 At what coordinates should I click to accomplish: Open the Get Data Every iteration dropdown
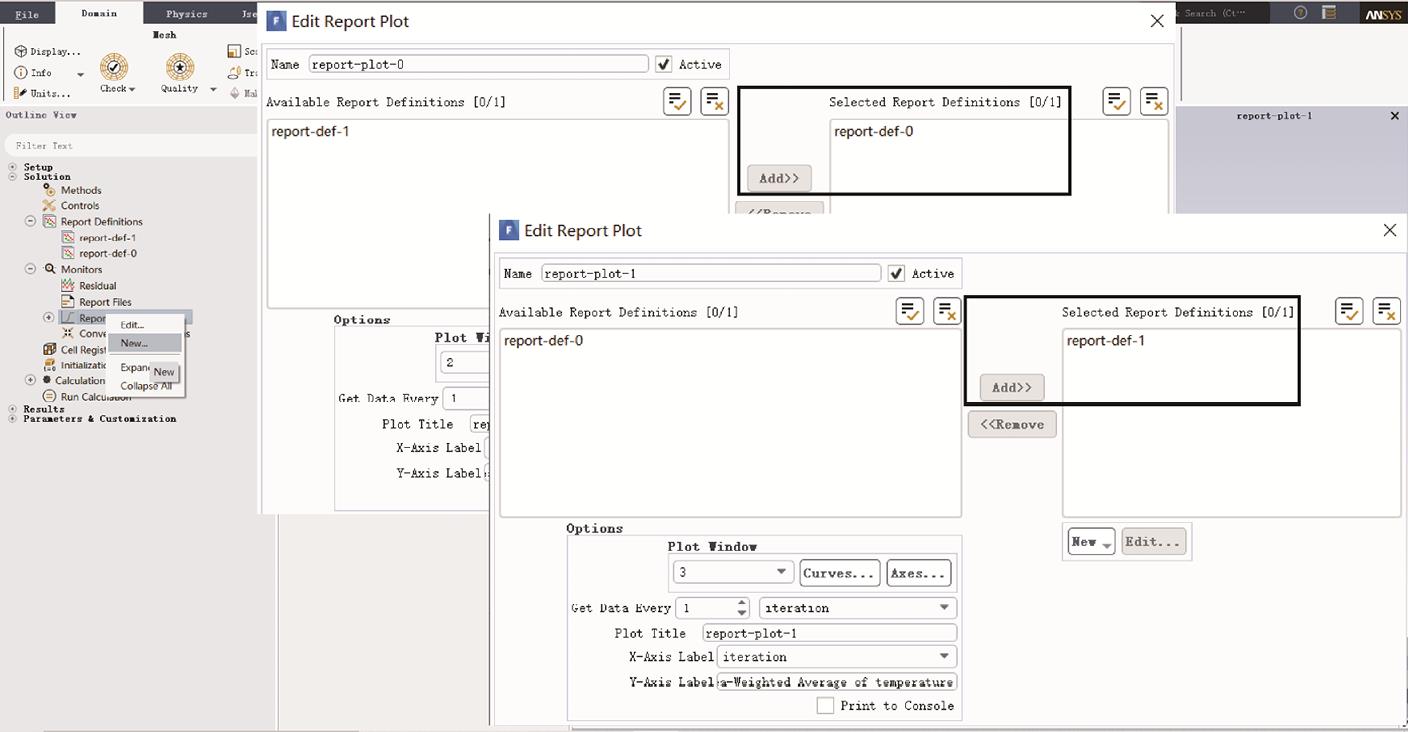pos(857,608)
